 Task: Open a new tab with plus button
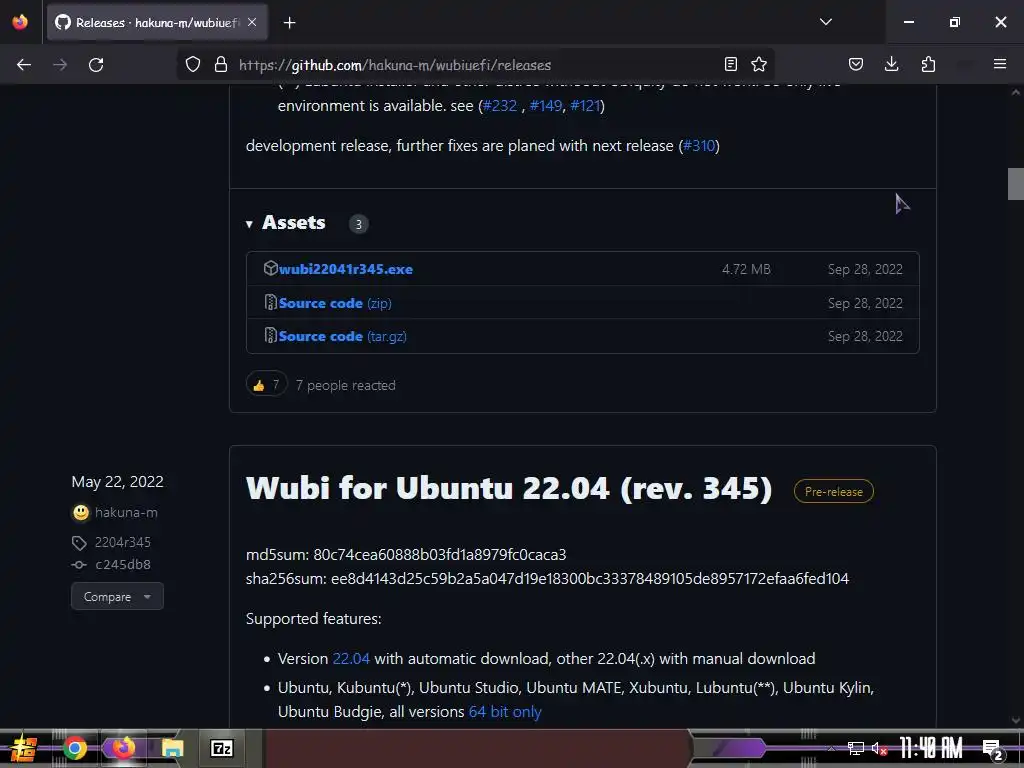[289, 23]
